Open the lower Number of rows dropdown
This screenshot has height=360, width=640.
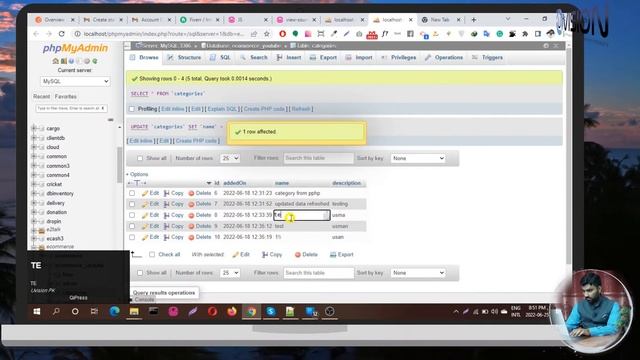click(x=230, y=273)
